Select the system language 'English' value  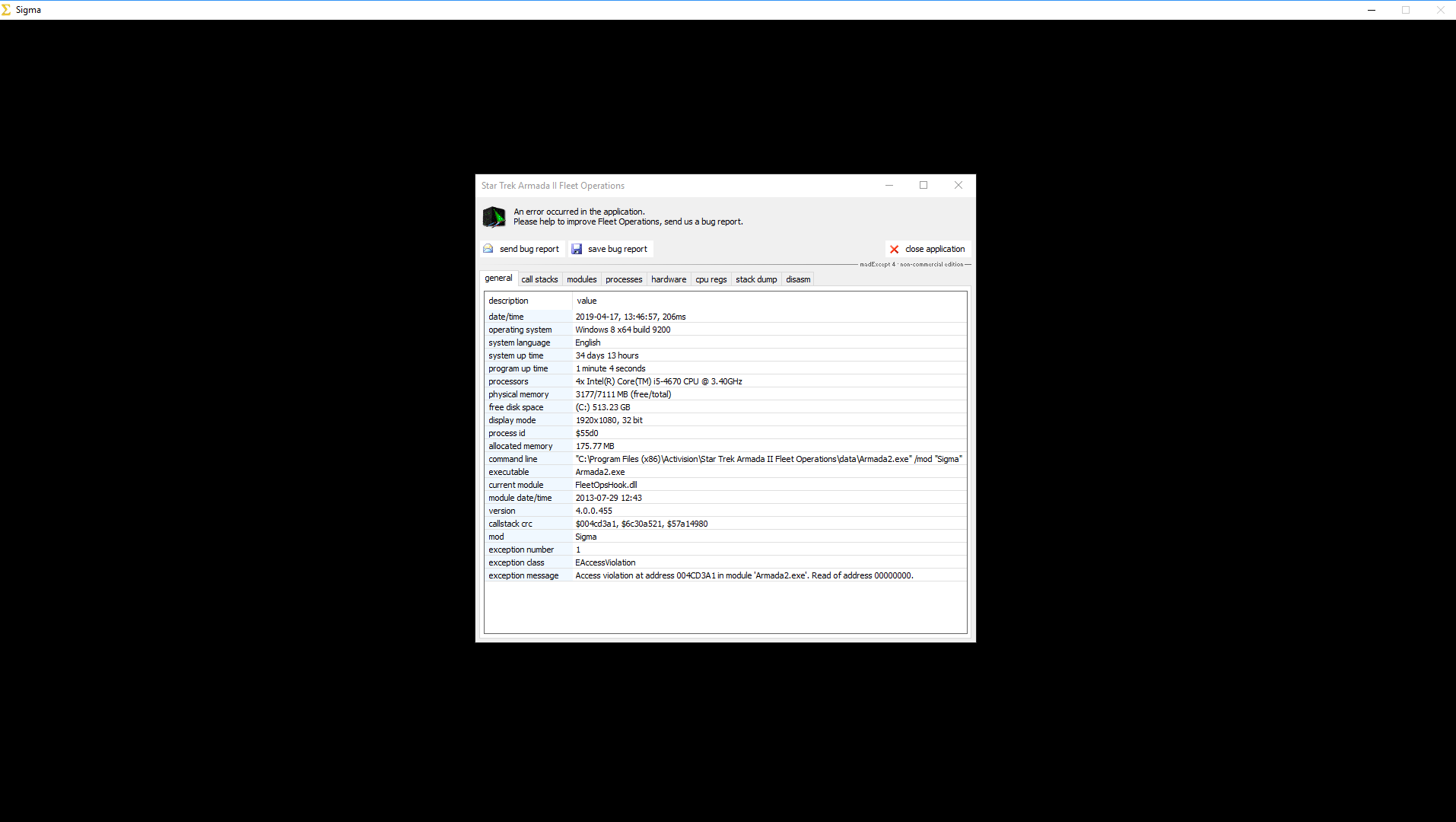click(x=588, y=342)
